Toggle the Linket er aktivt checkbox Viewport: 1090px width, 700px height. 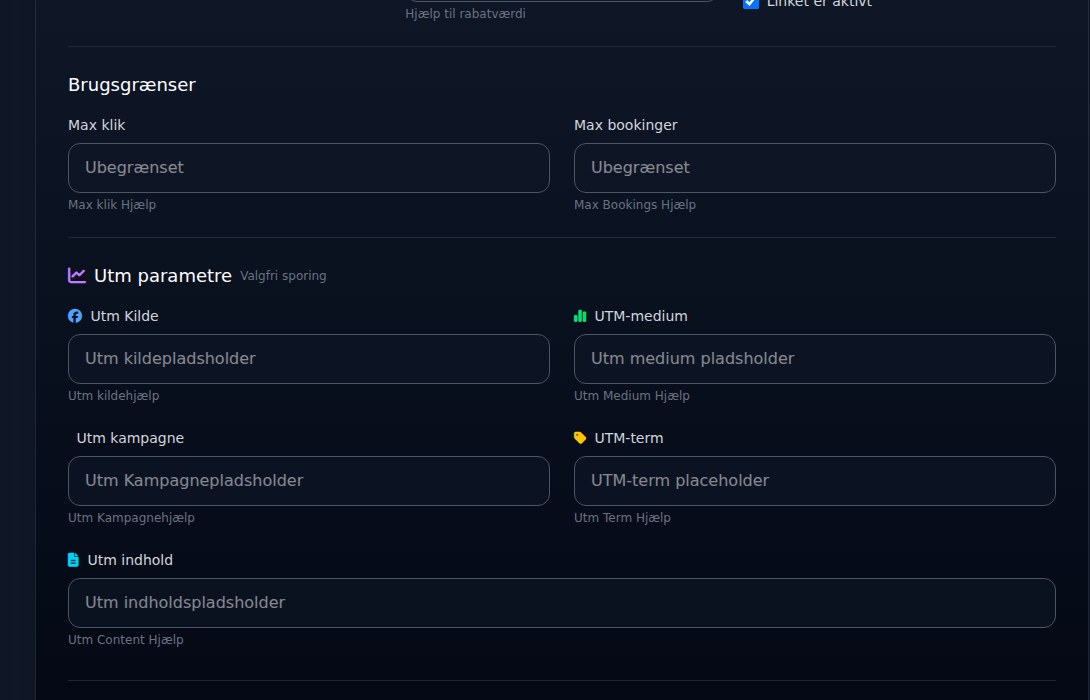751,3
